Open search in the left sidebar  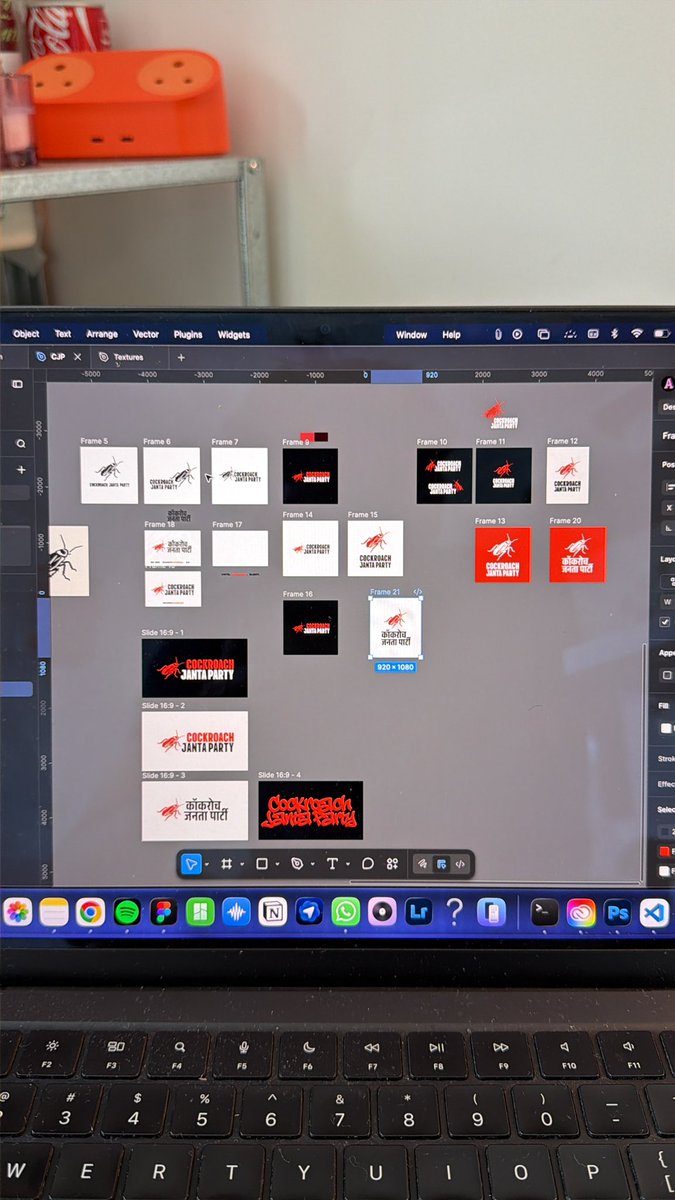(x=21, y=443)
